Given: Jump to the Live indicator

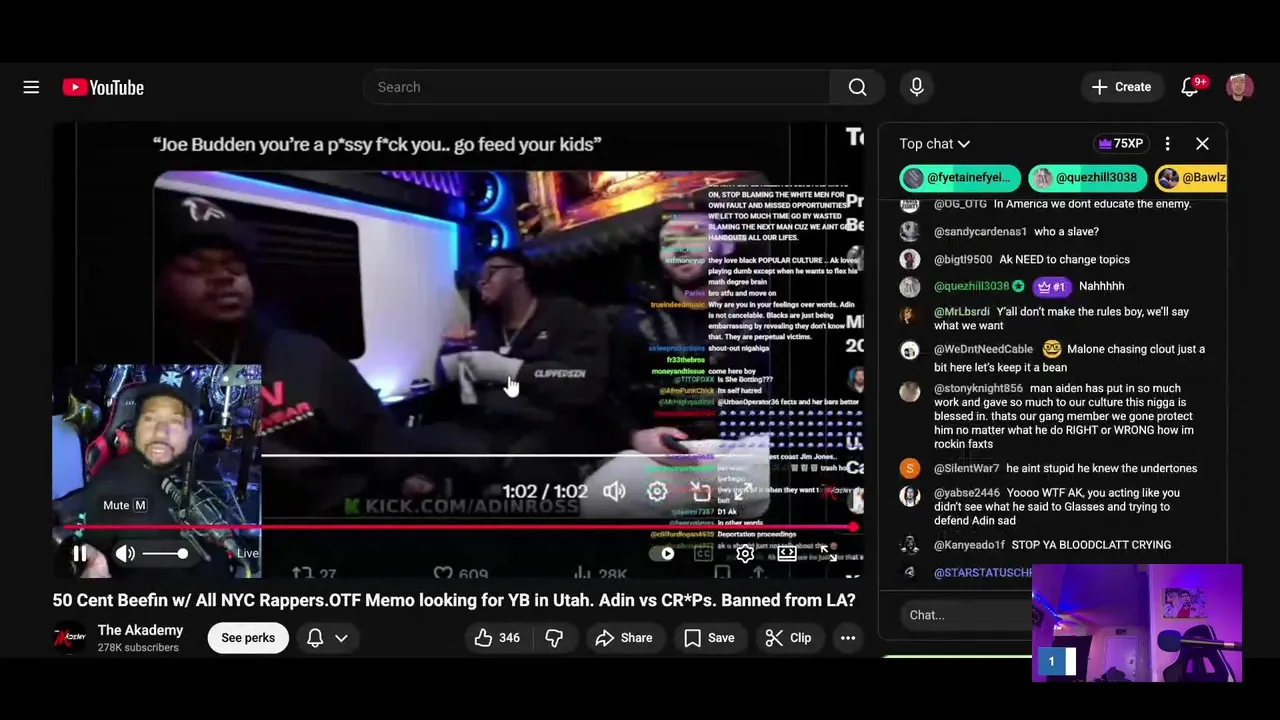Looking at the screenshot, I should [243, 553].
